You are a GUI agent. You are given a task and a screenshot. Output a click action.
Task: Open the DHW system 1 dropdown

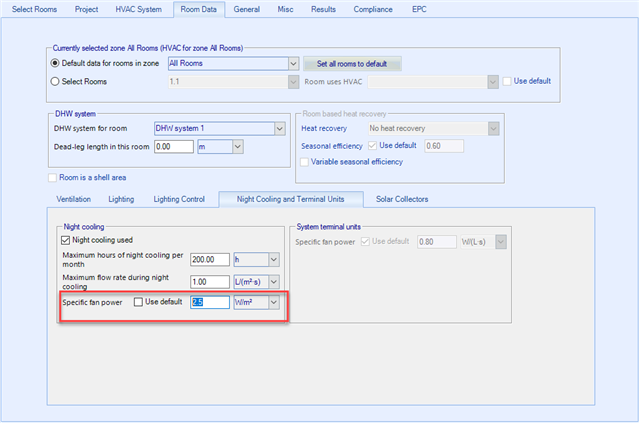(279, 128)
